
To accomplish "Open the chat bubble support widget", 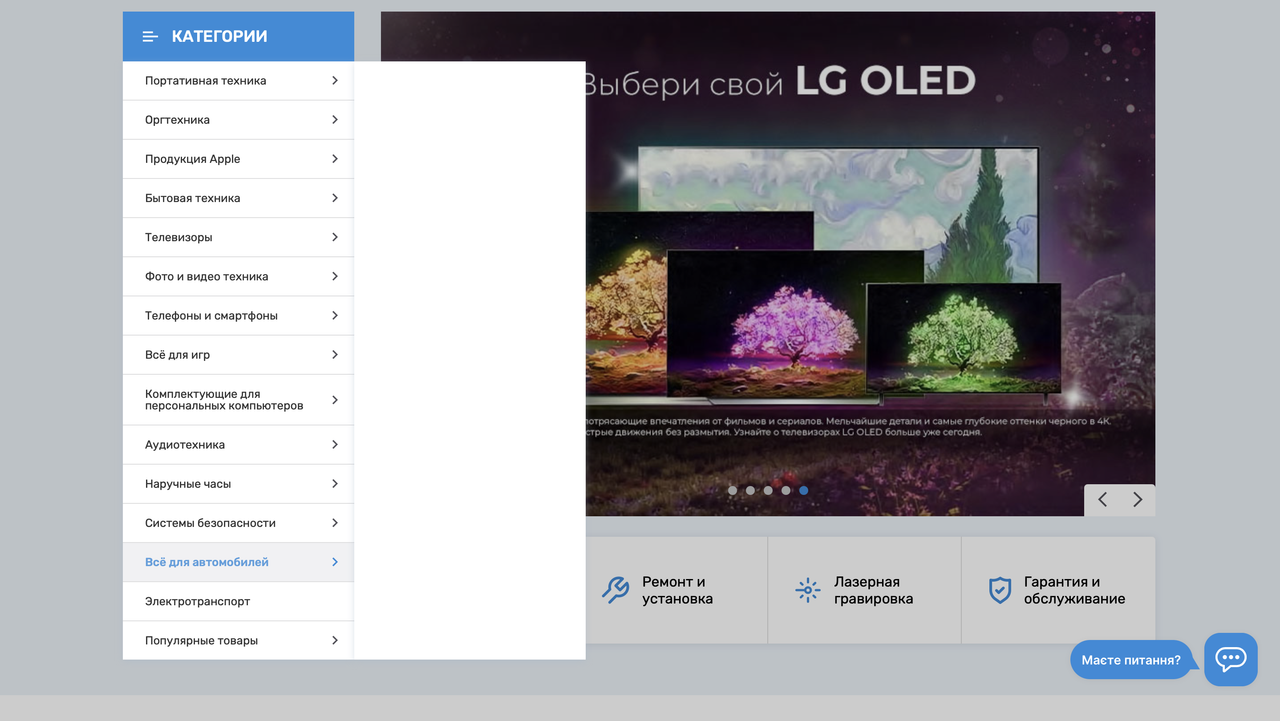I will pyautogui.click(x=1230, y=659).
